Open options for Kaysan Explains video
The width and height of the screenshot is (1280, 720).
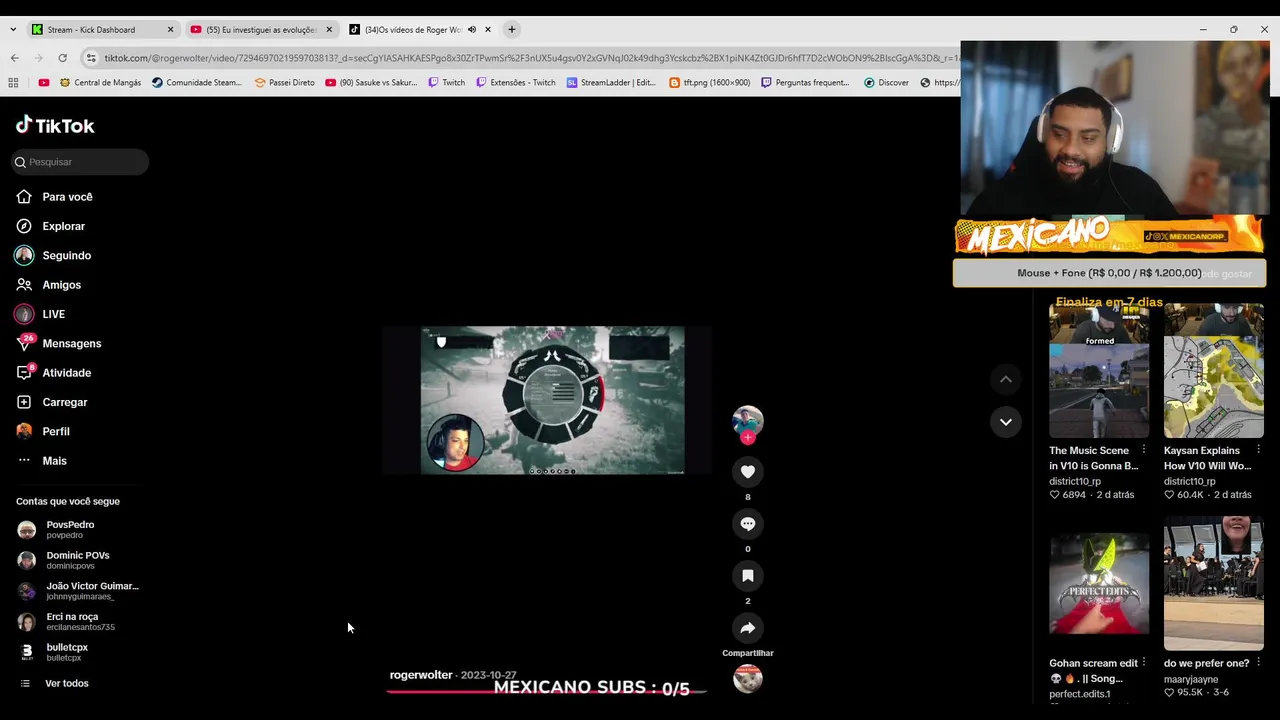[1258, 450]
